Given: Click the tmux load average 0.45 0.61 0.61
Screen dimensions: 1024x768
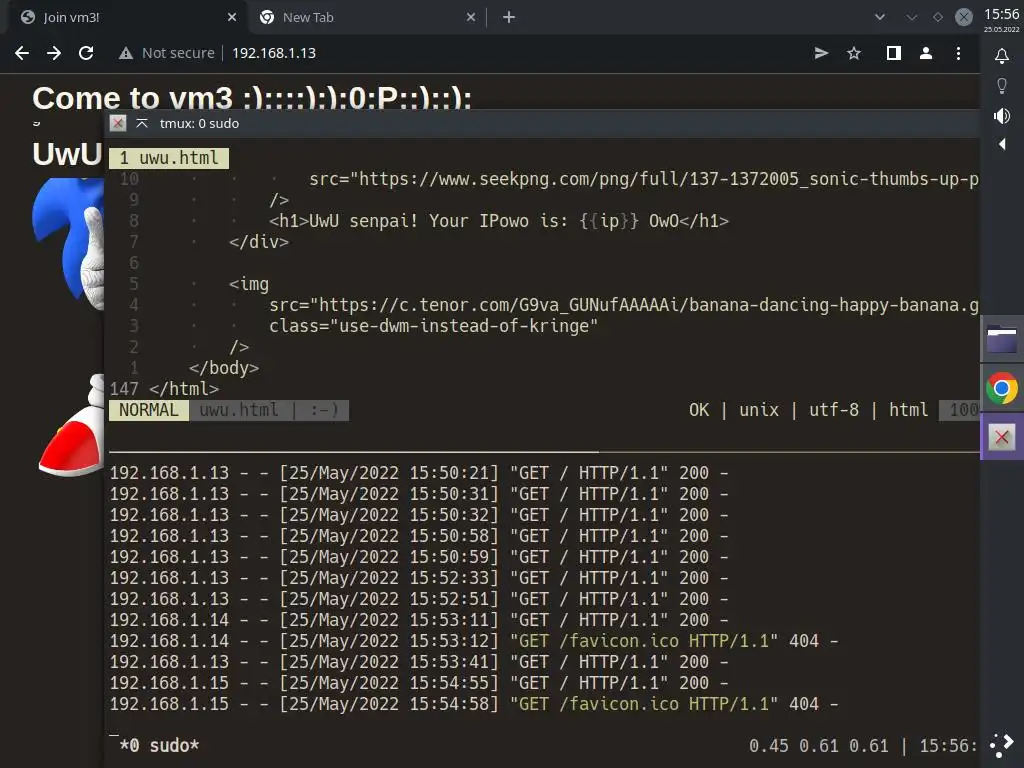Looking at the screenshot, I should point(818,745).
